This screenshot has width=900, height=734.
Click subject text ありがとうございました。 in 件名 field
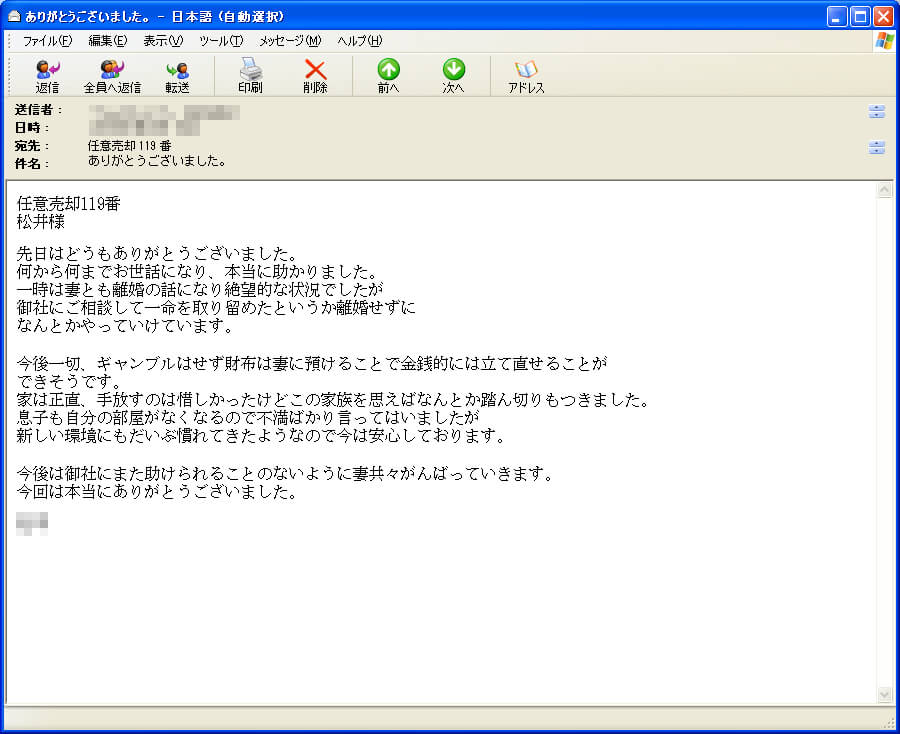[157, 161]
